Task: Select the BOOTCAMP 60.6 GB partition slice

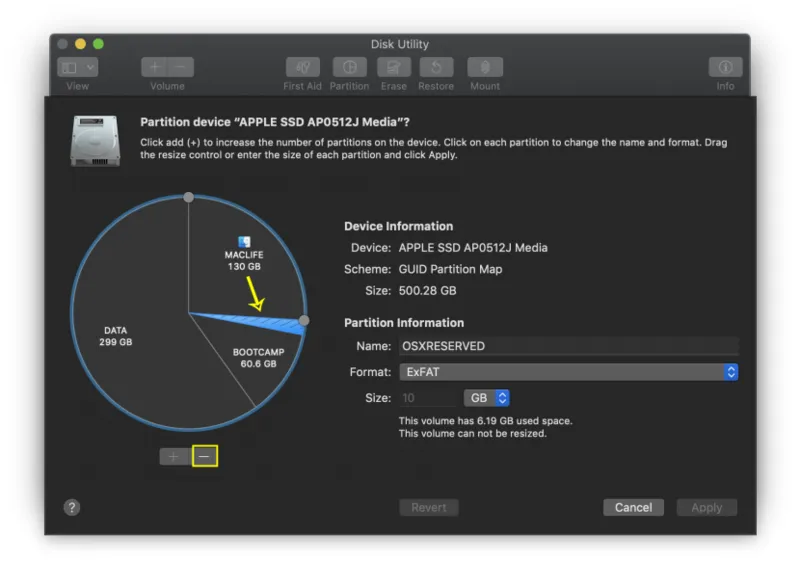Action: (x=258, y=358)
